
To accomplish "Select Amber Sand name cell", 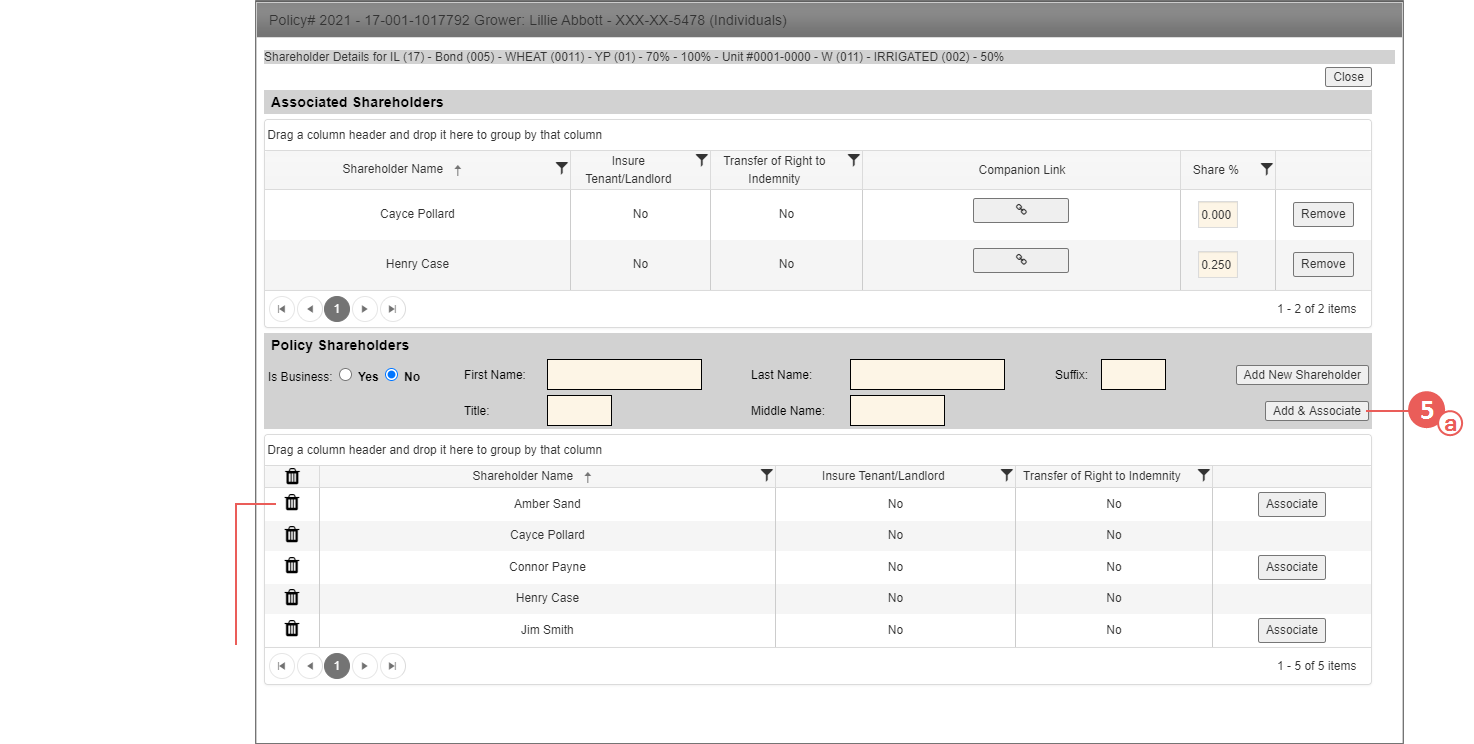I will pyautogui.click(x=547, y=504).
